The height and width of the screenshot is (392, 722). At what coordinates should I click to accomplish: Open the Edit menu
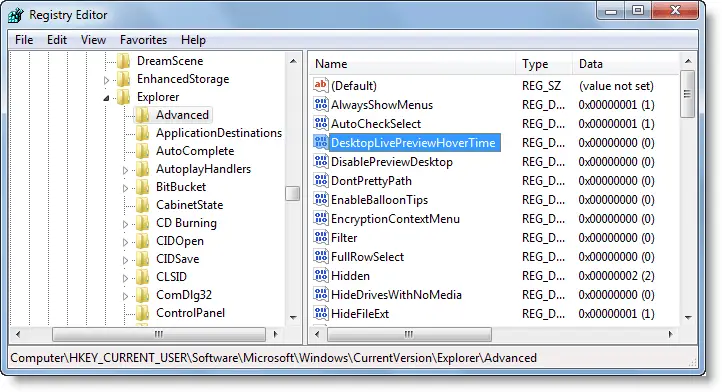57,40
